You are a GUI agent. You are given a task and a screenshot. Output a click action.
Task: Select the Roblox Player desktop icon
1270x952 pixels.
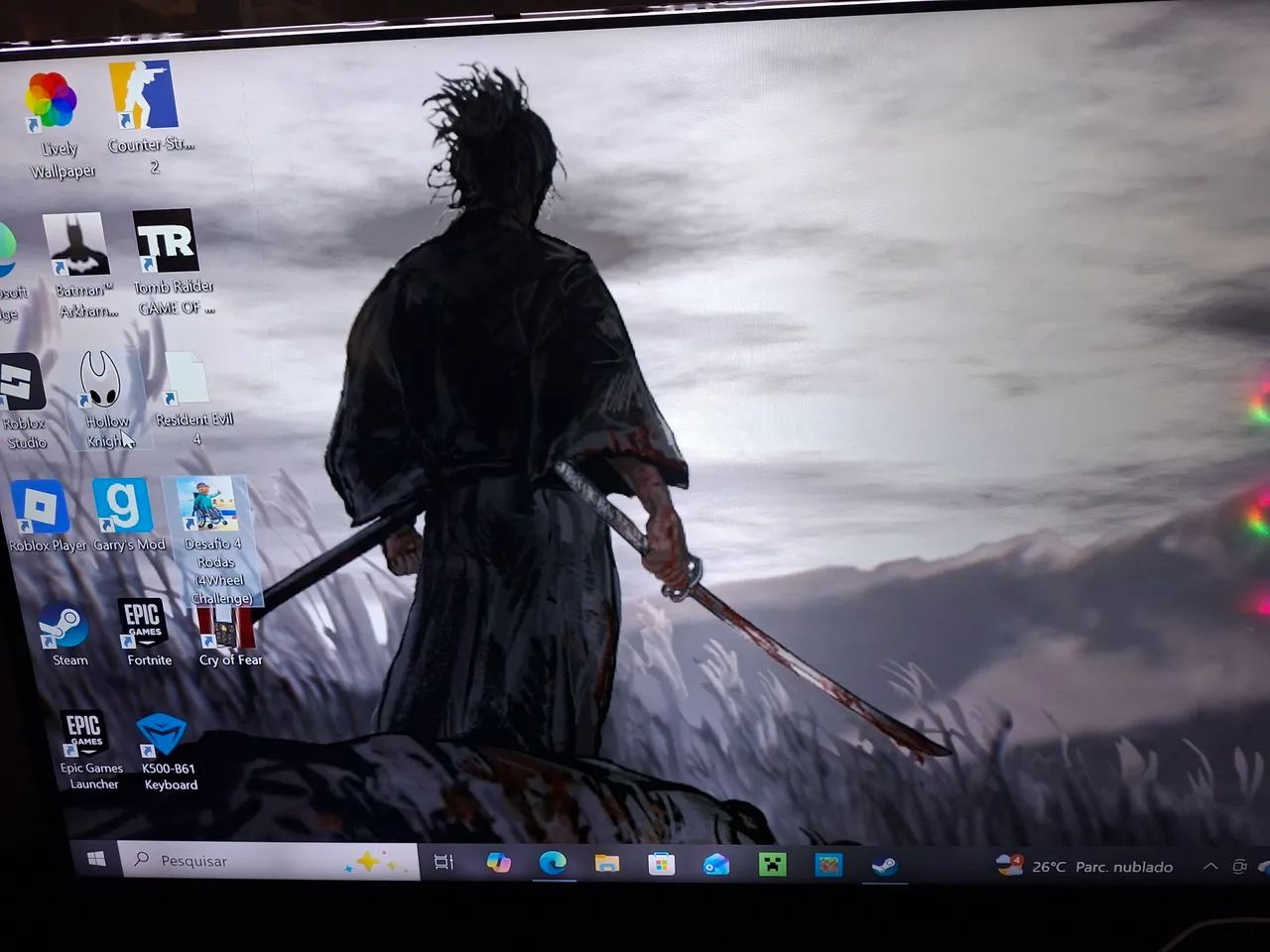45,516
